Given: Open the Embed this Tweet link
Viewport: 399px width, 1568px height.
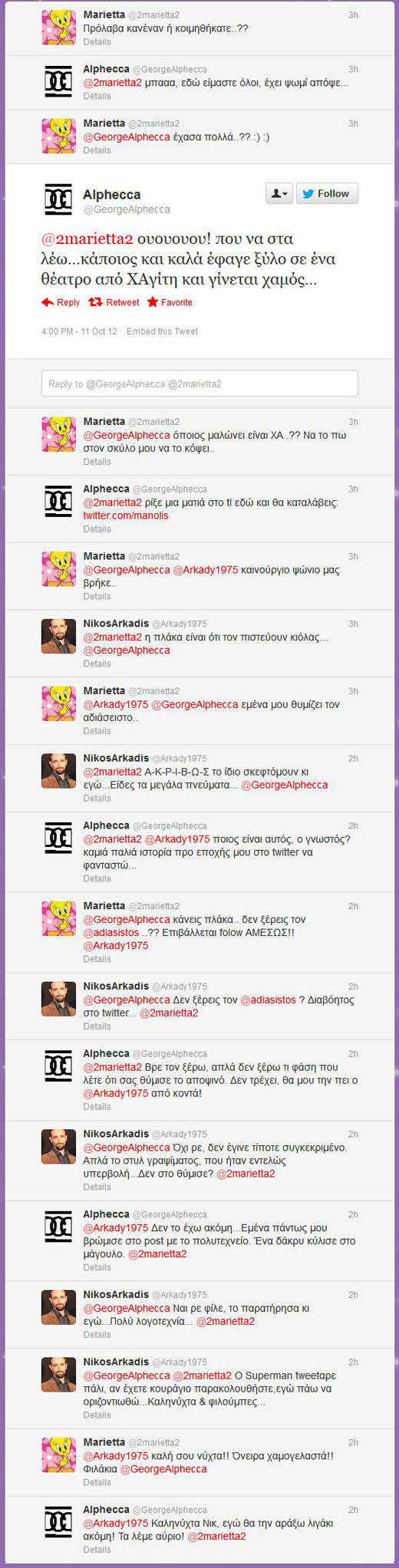Looking at the screenshot, I should 162,331.
